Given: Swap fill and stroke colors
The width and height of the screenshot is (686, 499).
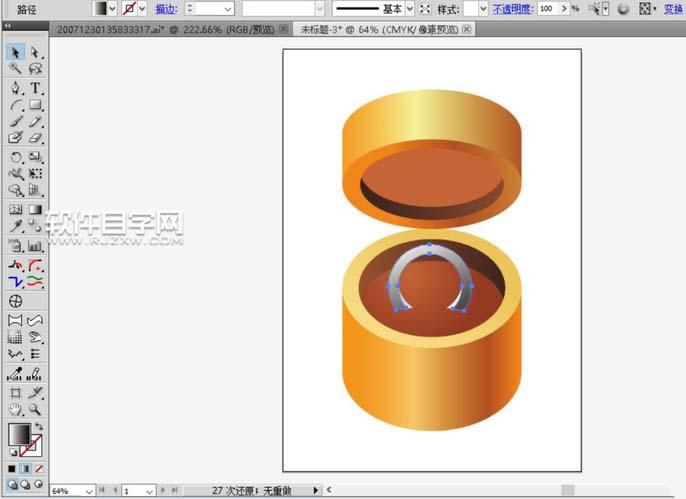Looking at the screenshot, I should (38, 427).
